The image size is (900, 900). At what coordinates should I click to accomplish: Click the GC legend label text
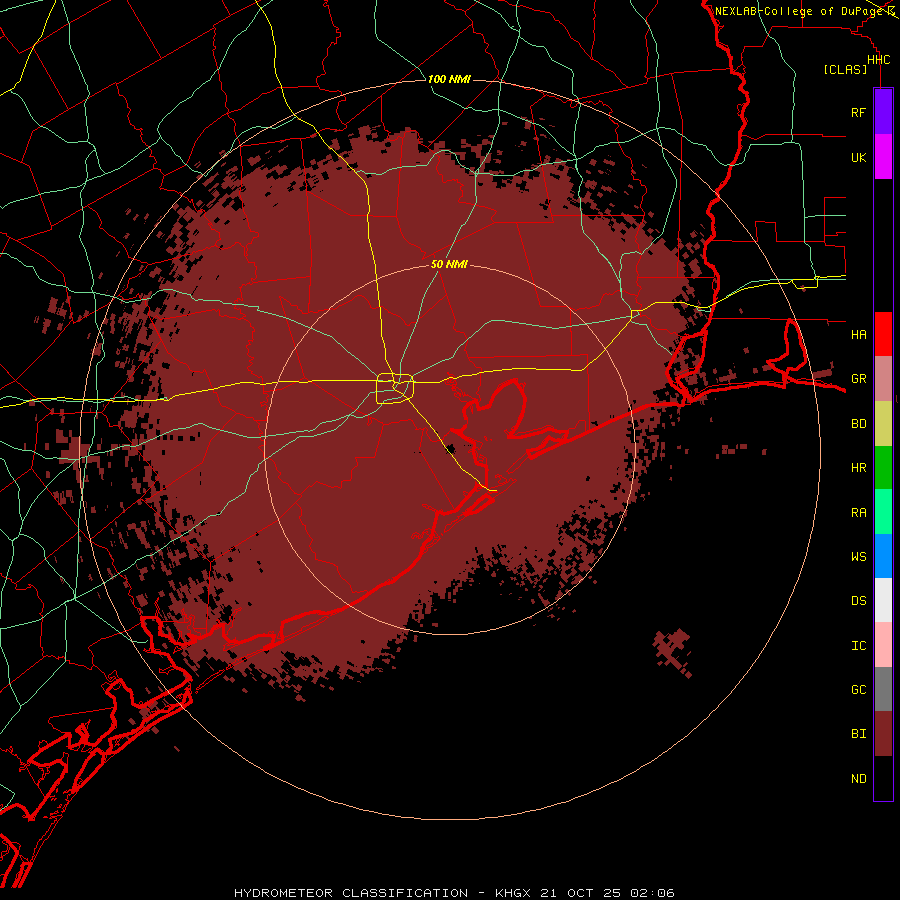858,689
